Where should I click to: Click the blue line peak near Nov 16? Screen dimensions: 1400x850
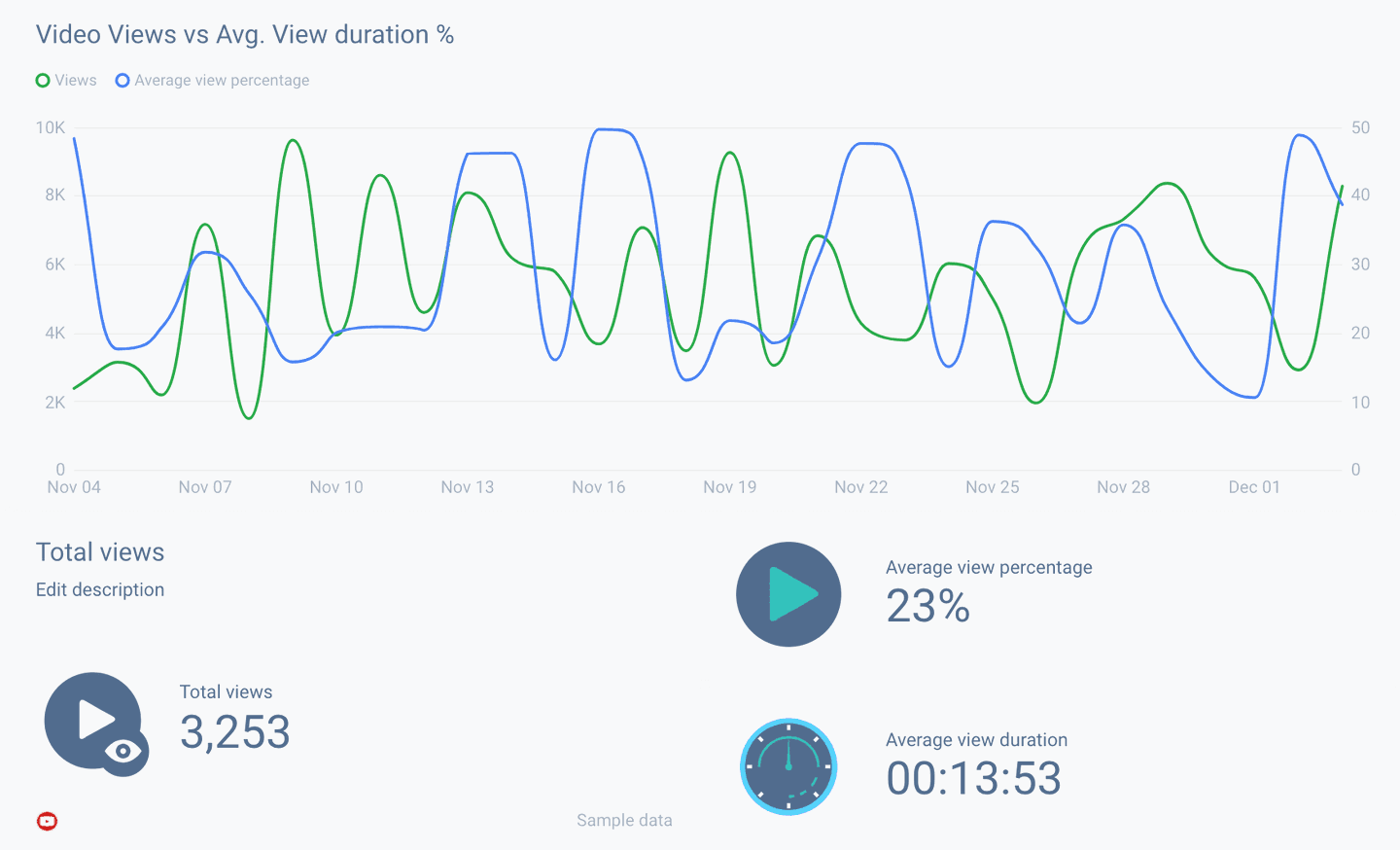coord(612,129)
